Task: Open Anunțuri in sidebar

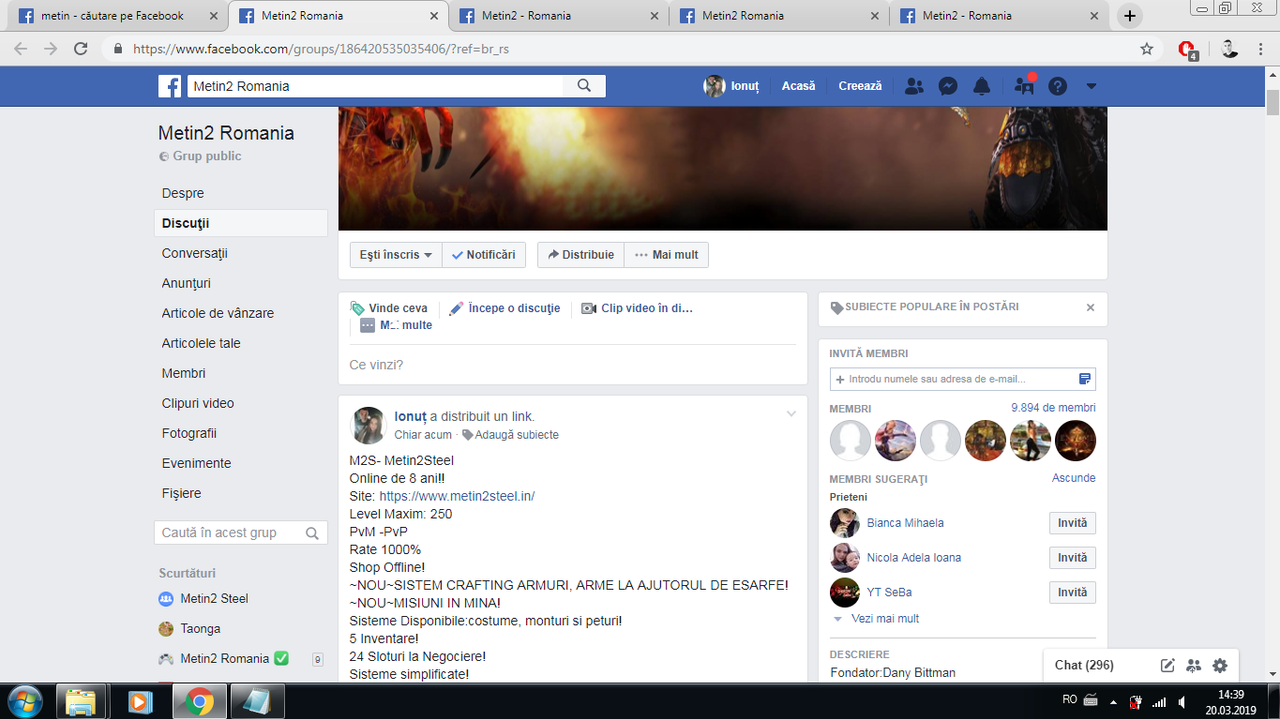Action: pyautogui.click(x=186, y=283)
